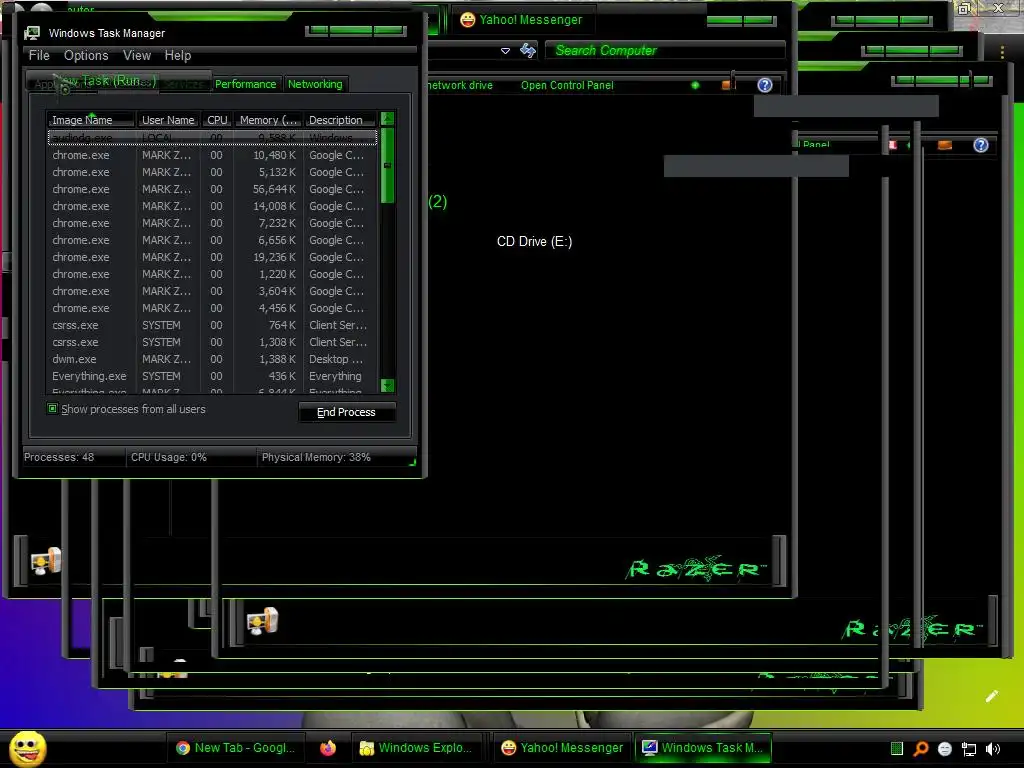The height and width of the screenshot is (768, 1024).
Task: Select Everything.exe row owned by SYSTEM
Action: (x=212, y=376)
